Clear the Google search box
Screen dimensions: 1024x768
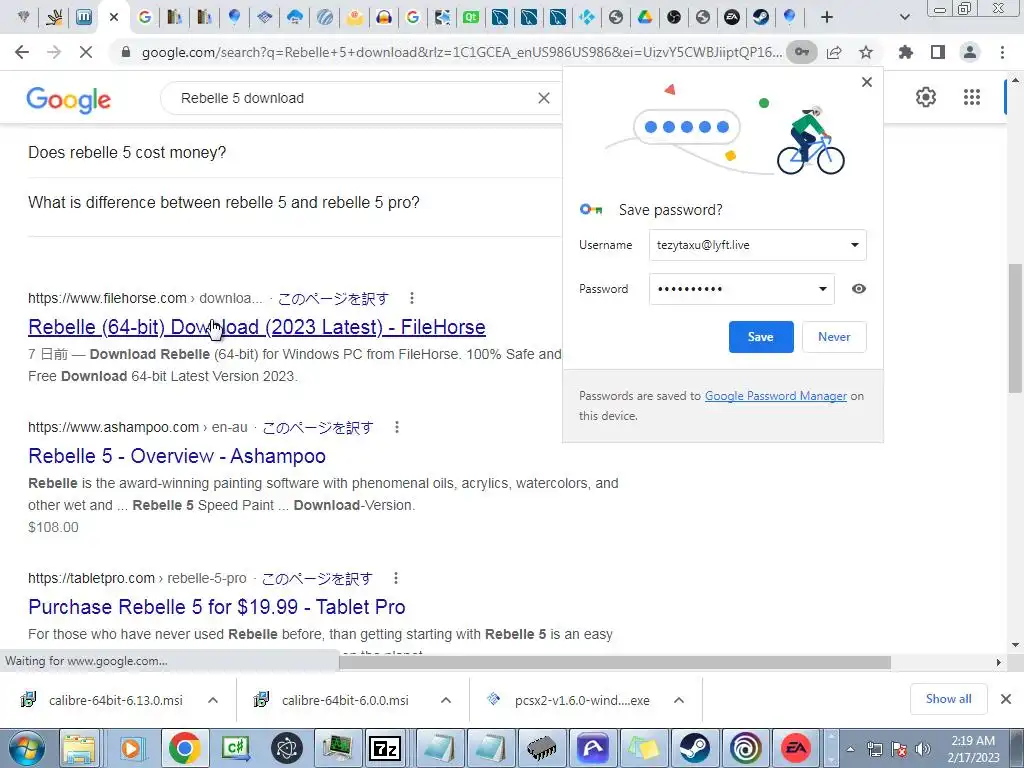(543, 98)
